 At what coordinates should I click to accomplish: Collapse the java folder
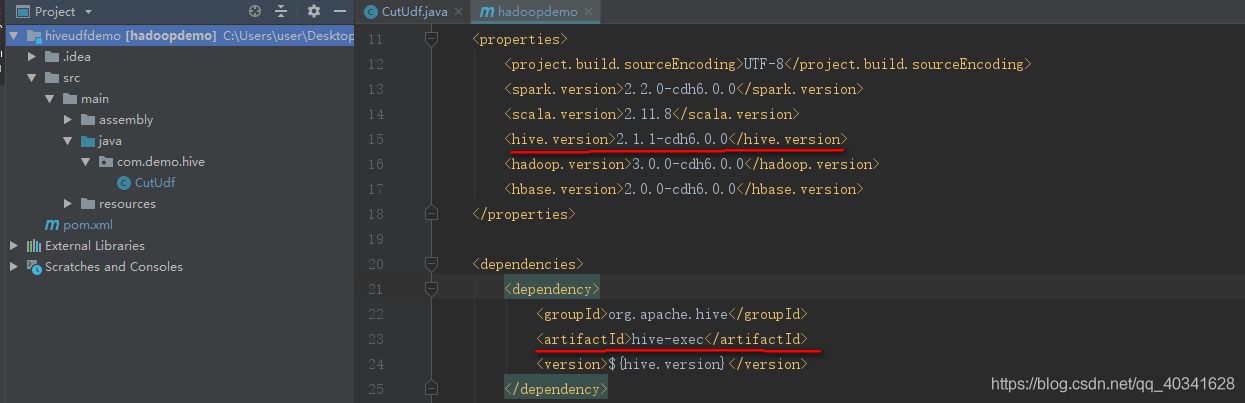(x=68, y=141)
